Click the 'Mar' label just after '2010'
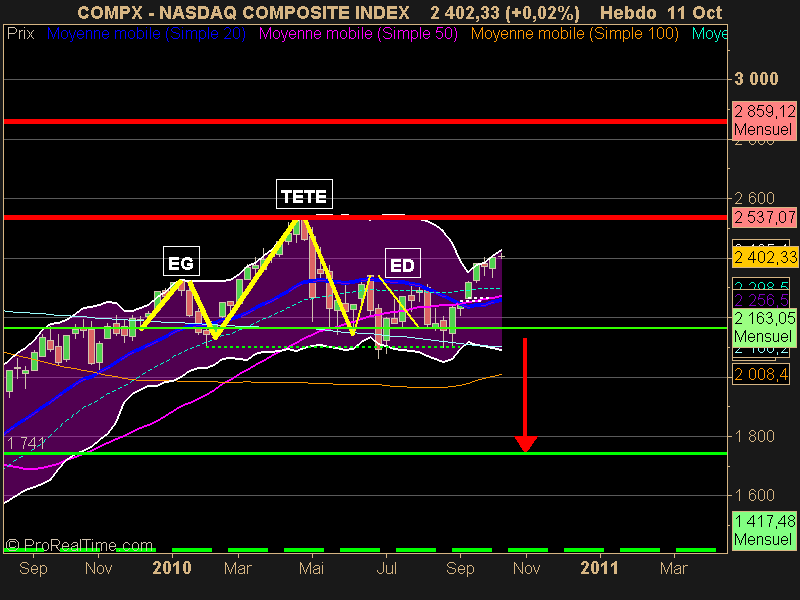Viewport: 800px width, 600px height. [238, 568]
